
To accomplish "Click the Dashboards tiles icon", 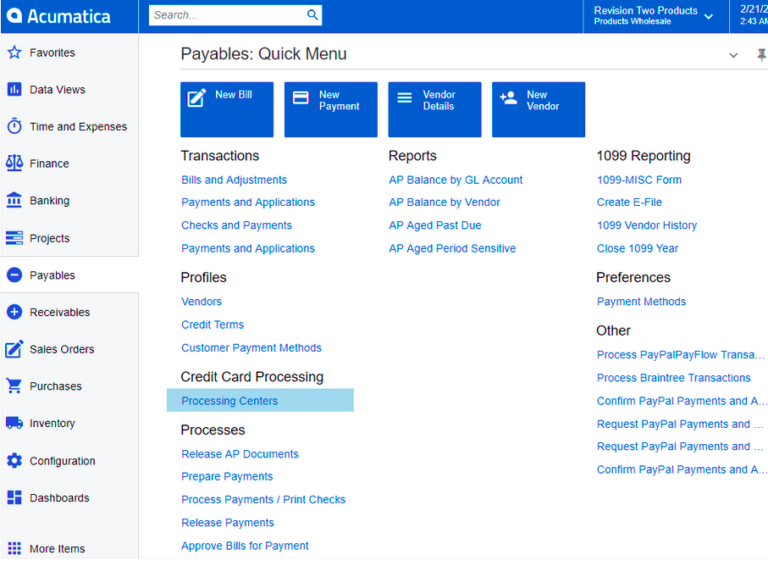I will click(x=14, y=497).
